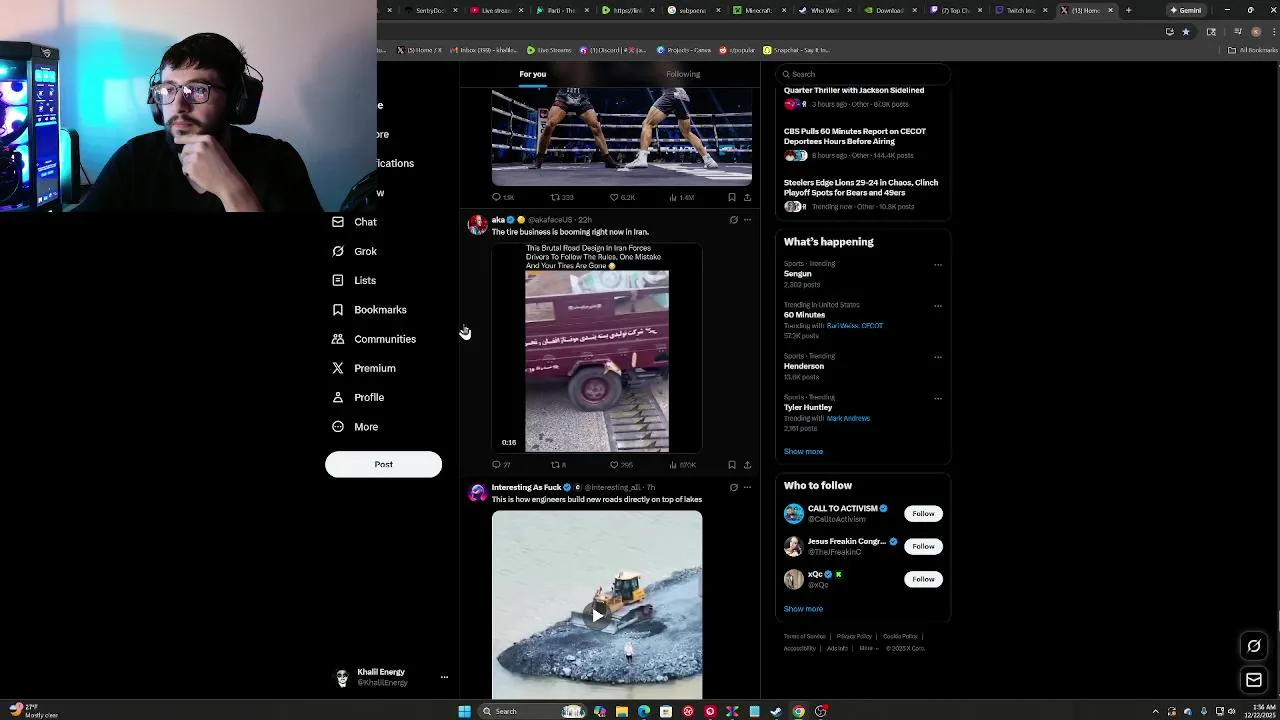1280x720 pixels.
Task: Click Grok icon on Interesting As Fuck post
Action: click(733, 488)
